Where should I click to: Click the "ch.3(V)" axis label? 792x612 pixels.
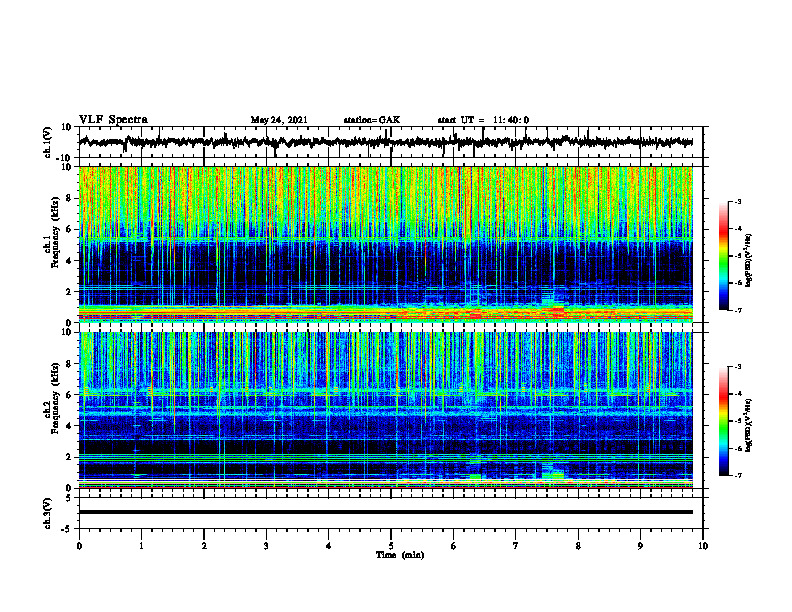tap(48, 513)
